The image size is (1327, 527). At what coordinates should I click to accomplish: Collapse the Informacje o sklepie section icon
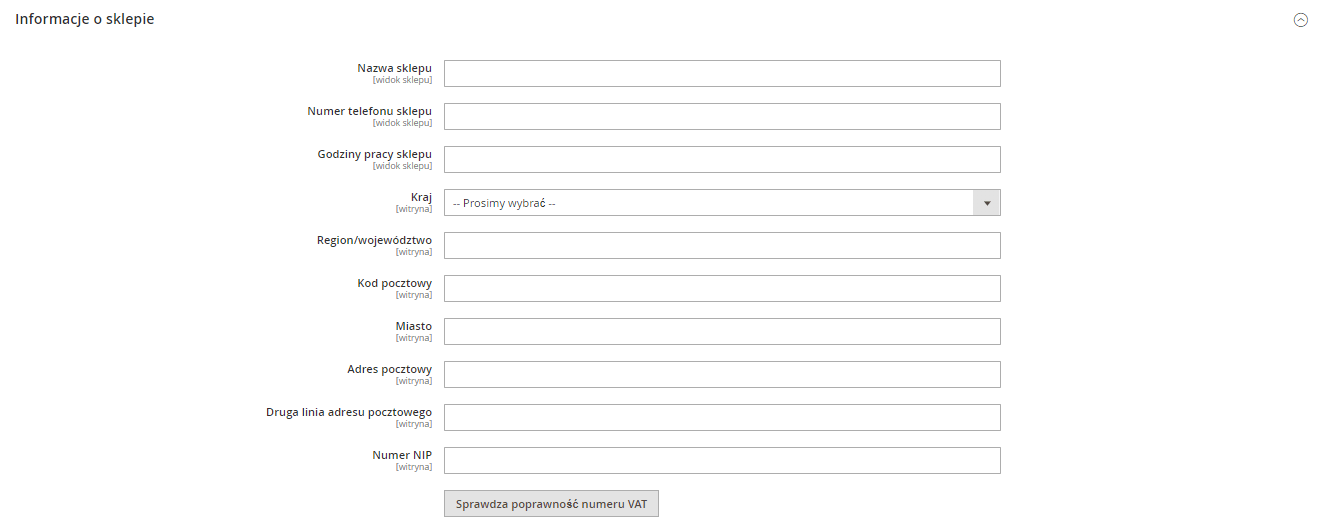tap(1301, 20)
